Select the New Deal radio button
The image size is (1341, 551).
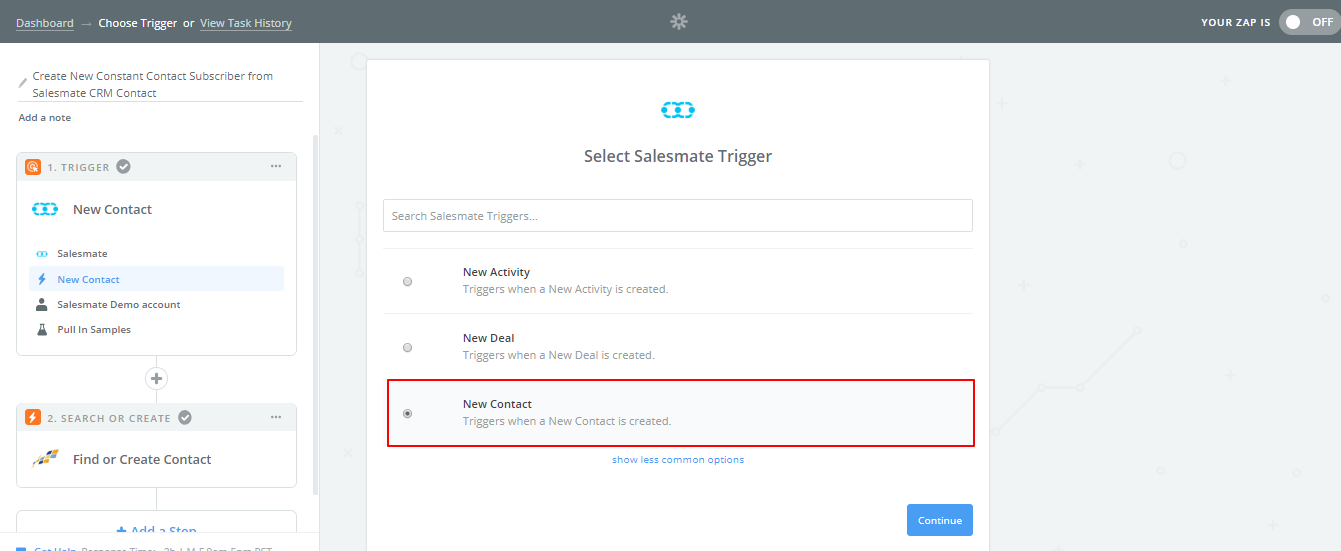click(407, 347)
